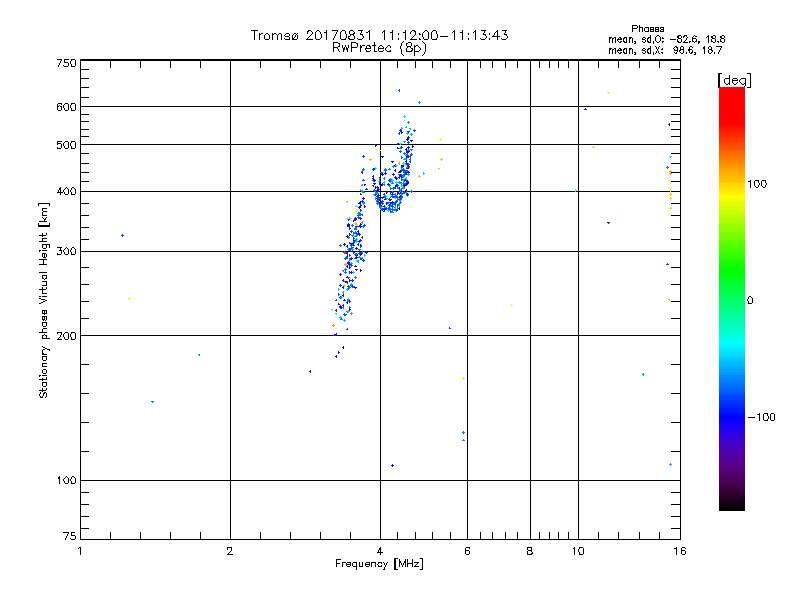This screenshot has width=800, height=600.
Task: Click y-axis tick label '750'
Action: 66,63
